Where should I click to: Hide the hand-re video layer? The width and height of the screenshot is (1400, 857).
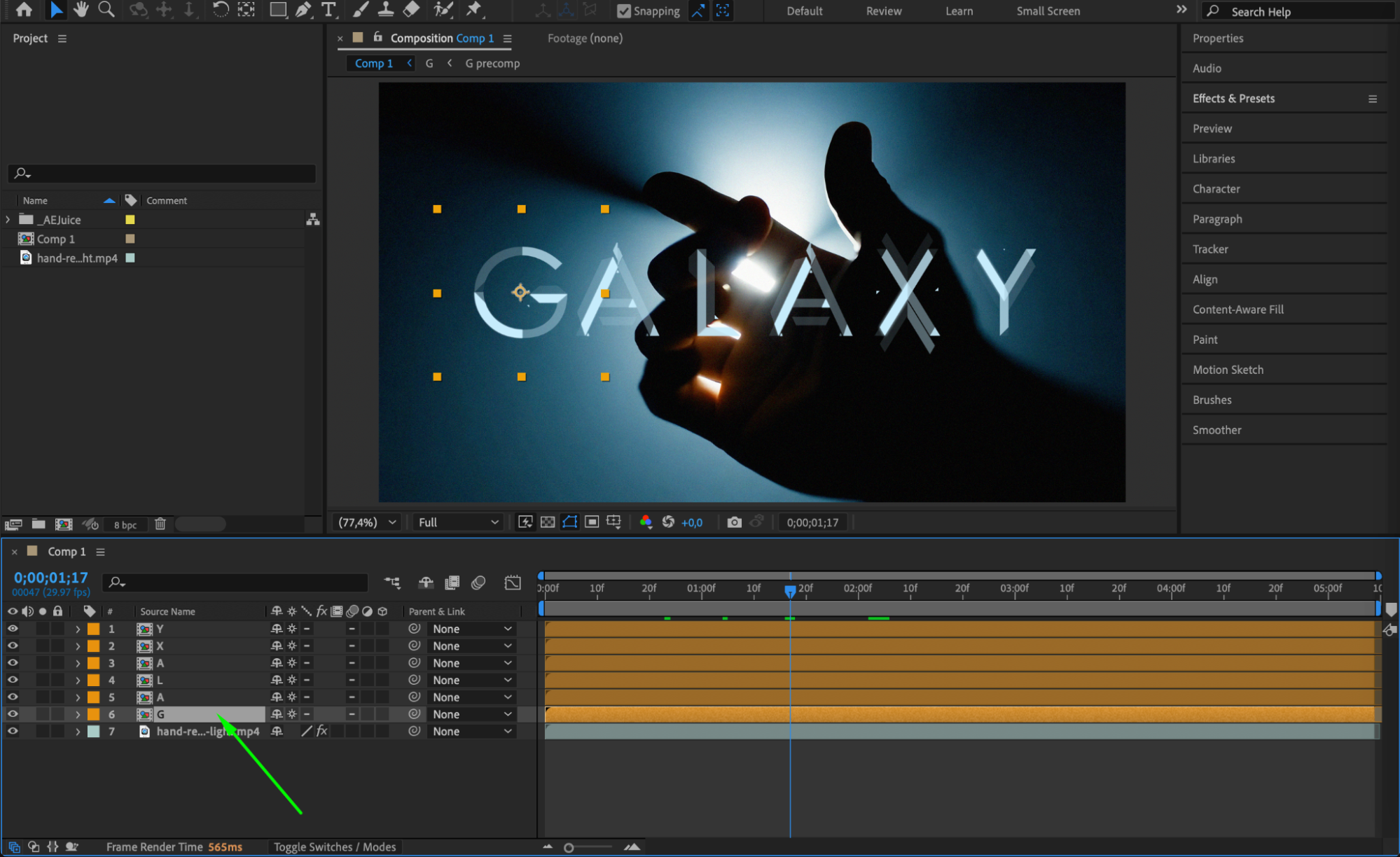[13, 731]
